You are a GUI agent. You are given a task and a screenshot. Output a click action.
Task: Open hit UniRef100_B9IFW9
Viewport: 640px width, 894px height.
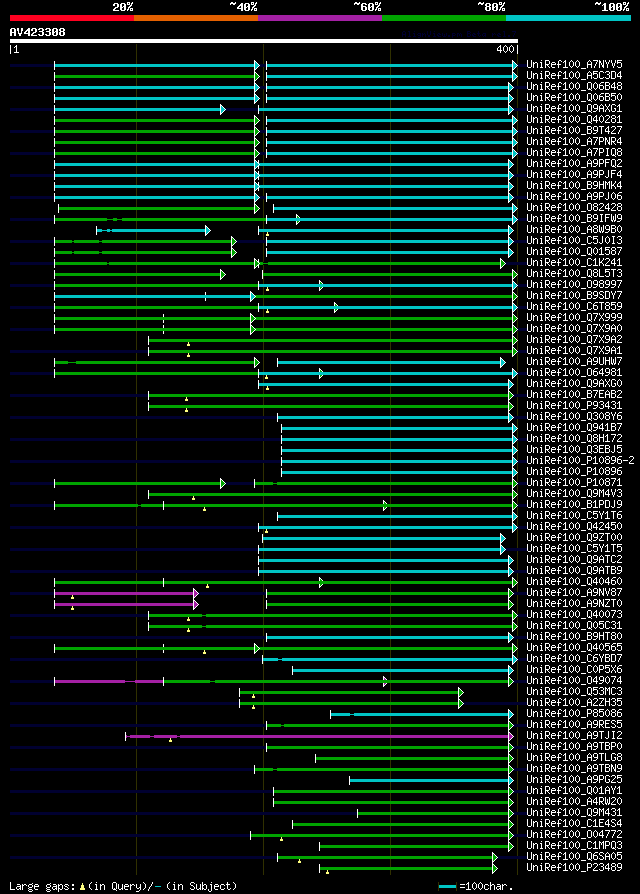[x=574, y=218]
